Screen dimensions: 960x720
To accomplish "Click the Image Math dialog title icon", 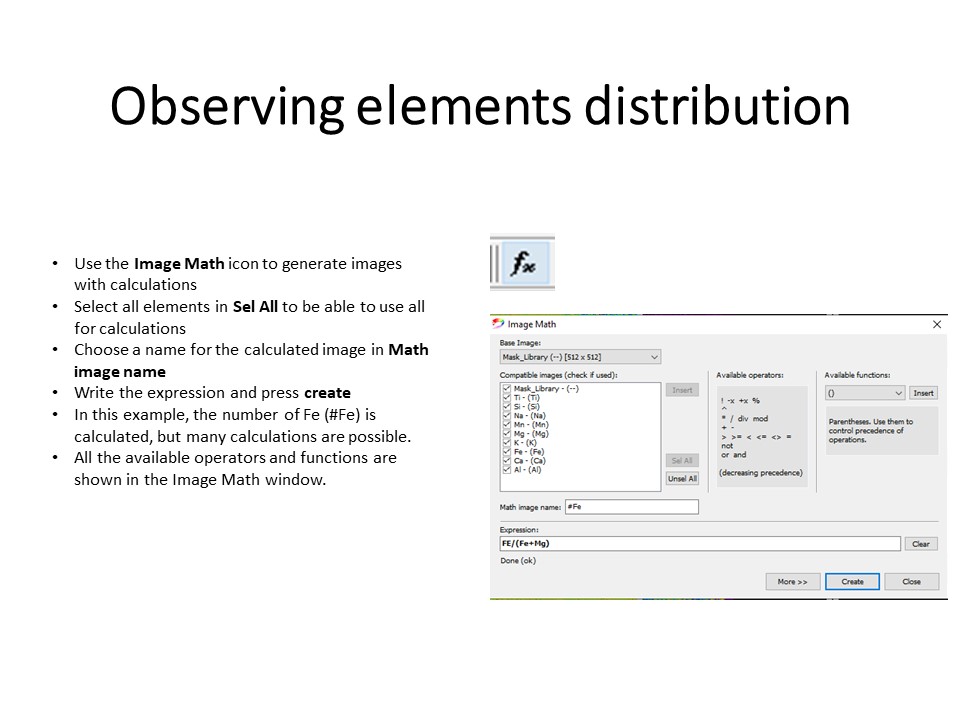I will click(x=499, y=324).
